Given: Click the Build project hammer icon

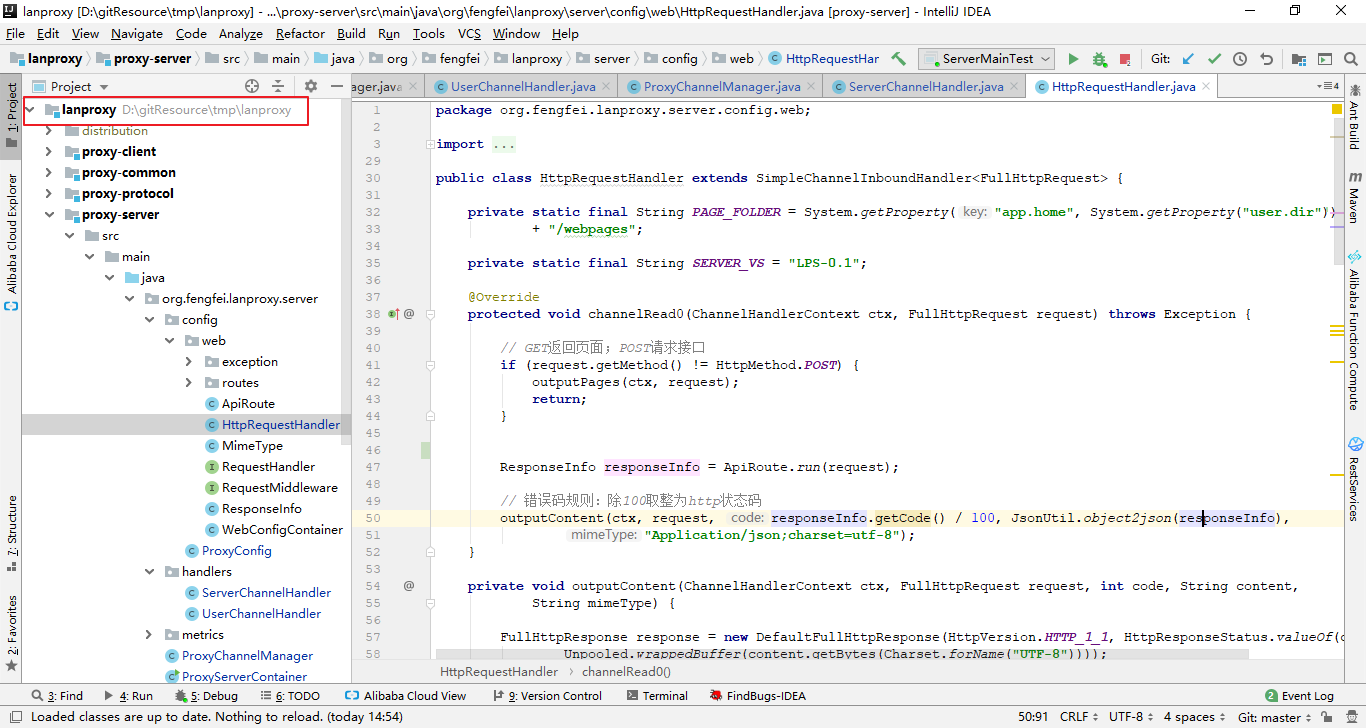Looking at the screenshot, I should [x=899, y=59].
